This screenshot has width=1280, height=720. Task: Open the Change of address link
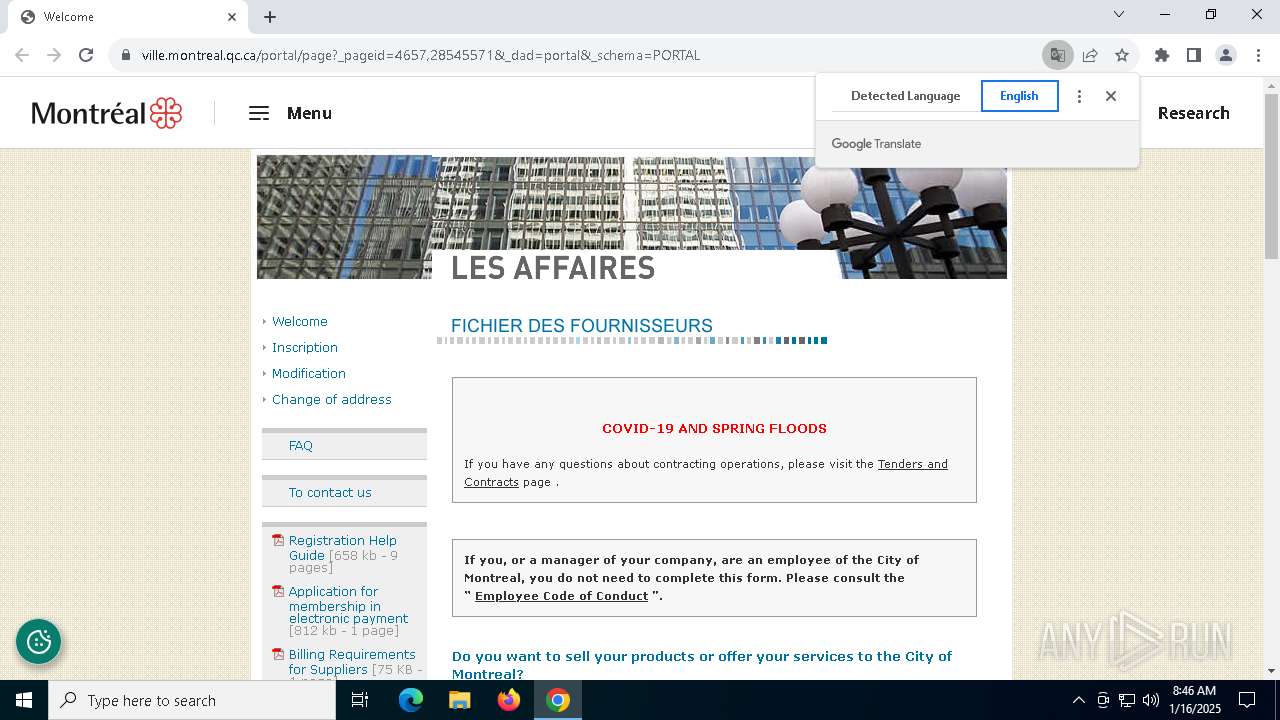[x=332, y=399]
